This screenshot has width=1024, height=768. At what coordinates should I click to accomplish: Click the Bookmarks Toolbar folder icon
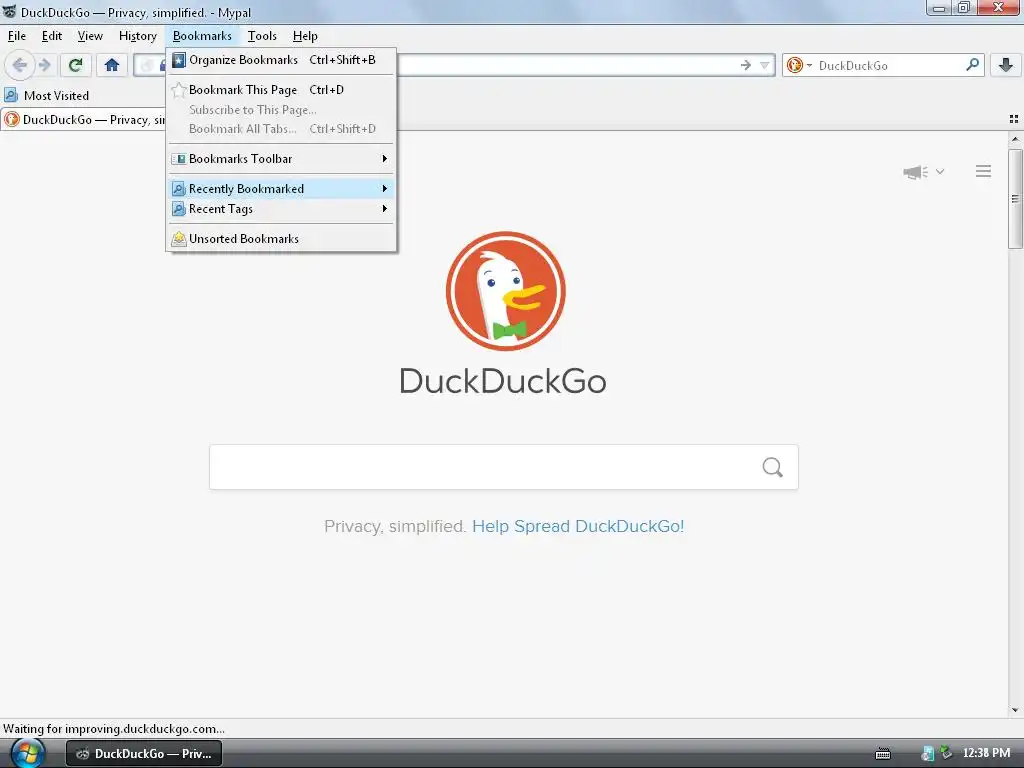[x=178, y=159]
